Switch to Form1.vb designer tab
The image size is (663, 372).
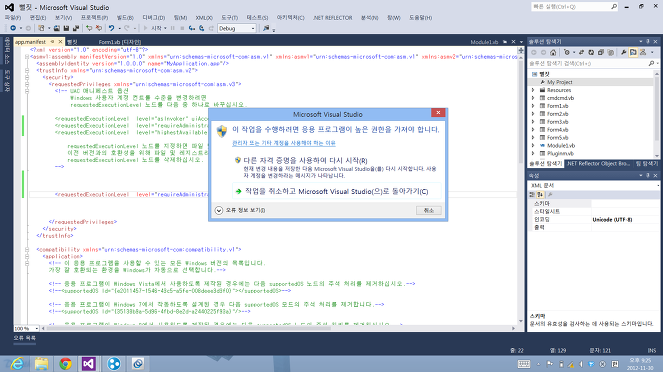pyautogui.click(x=120, y=42)
